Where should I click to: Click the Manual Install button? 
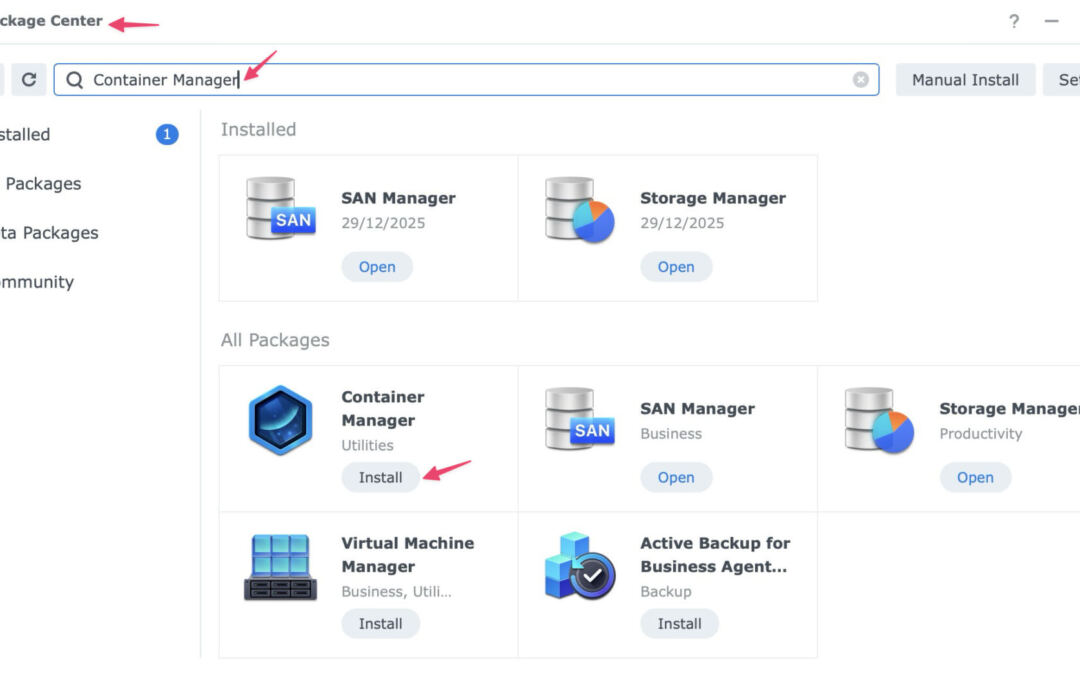pos(965,80)
